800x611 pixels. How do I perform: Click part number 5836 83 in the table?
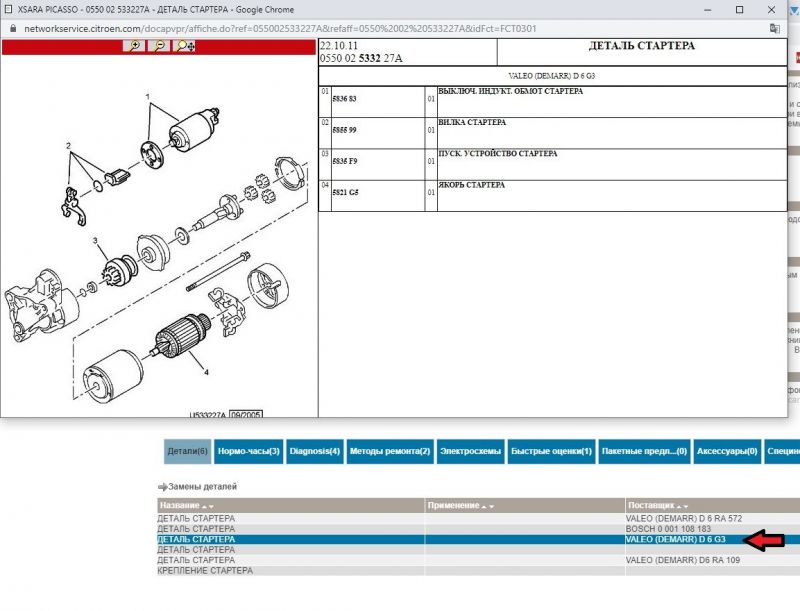click(344, 99)
